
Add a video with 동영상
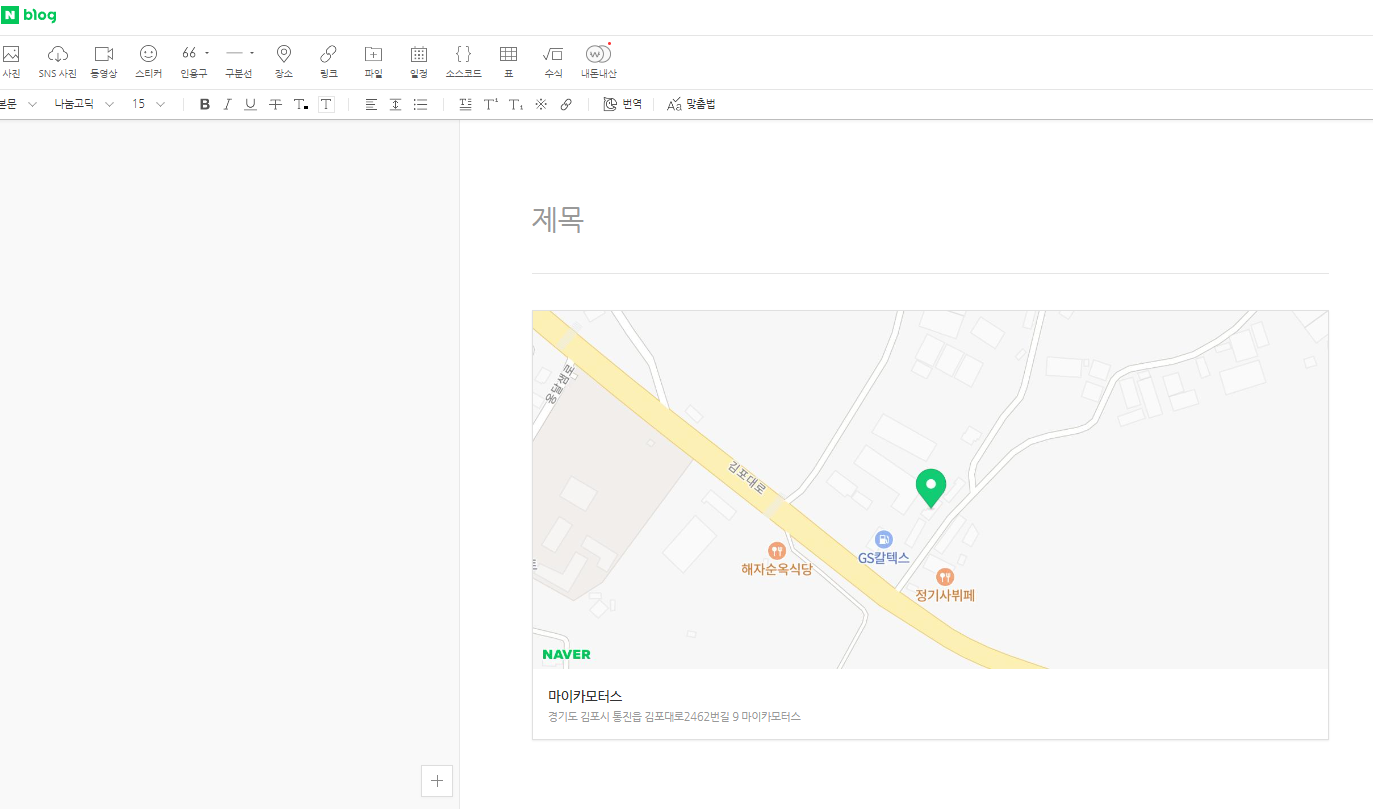click(x=104, y=61)
